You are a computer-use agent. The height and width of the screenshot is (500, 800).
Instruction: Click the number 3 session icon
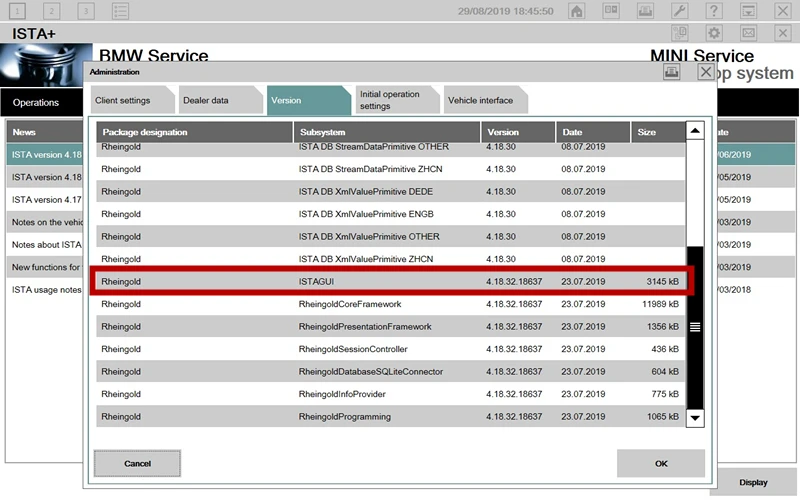(86, 11)
